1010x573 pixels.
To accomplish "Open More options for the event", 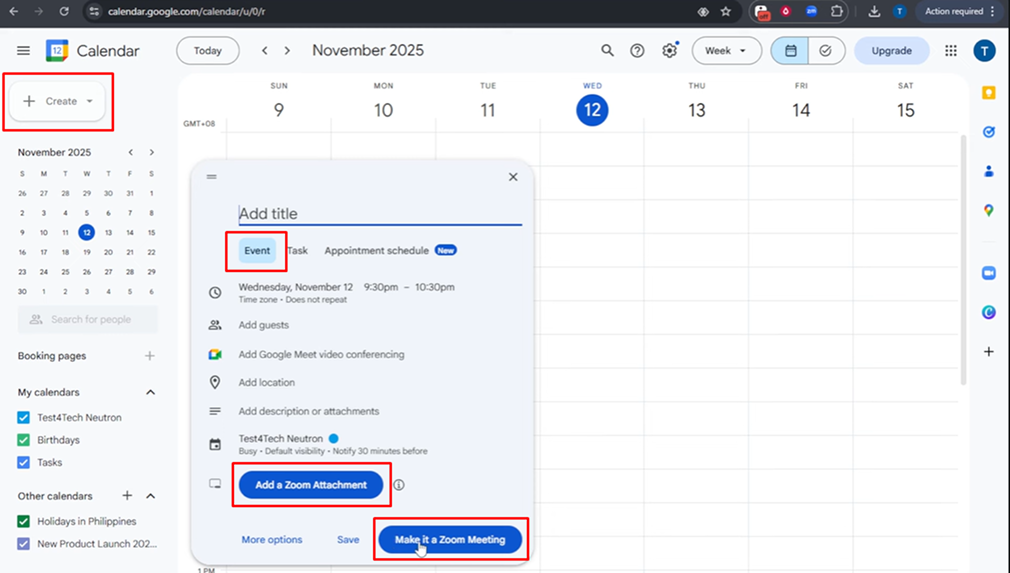I will tap(272, 540).
